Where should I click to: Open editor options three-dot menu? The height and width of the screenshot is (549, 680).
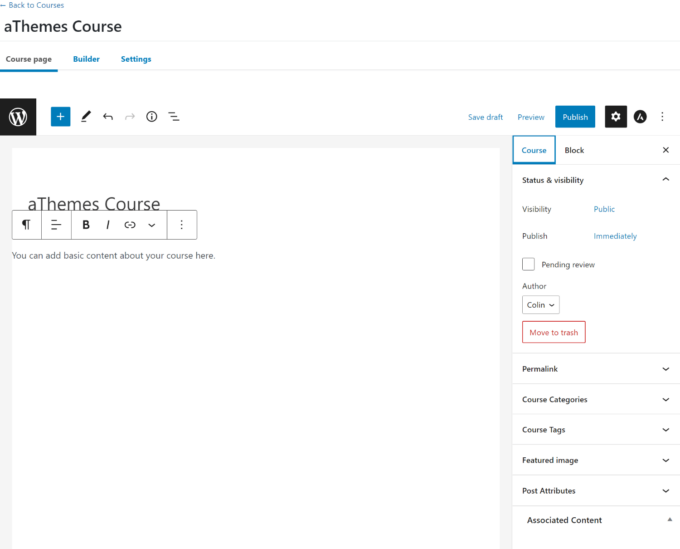662,117
